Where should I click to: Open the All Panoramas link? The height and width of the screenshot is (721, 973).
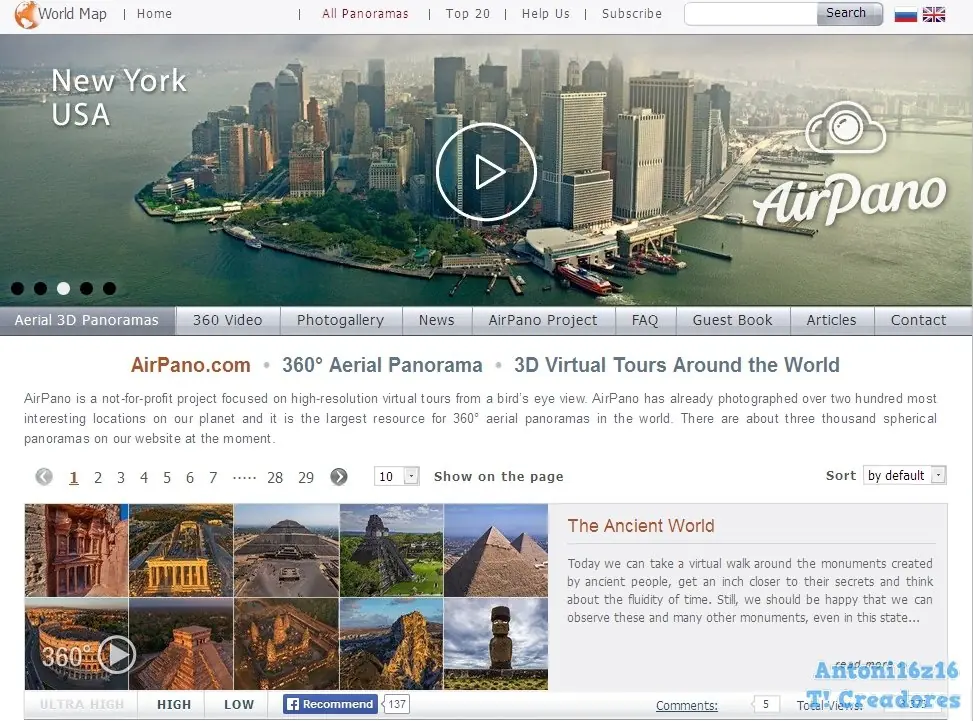365,14
